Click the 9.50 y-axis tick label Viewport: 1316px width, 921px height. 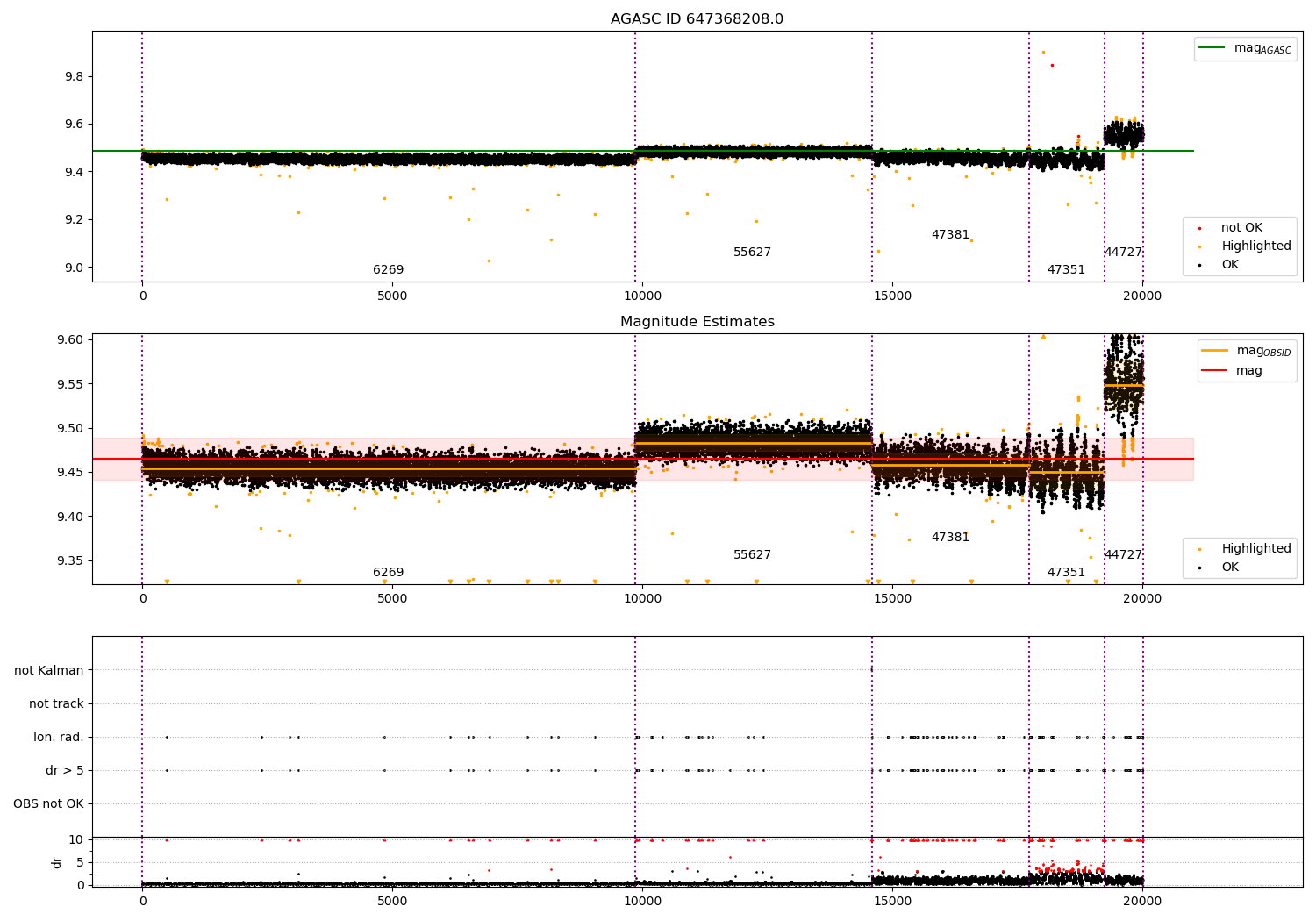pos(71,428)
